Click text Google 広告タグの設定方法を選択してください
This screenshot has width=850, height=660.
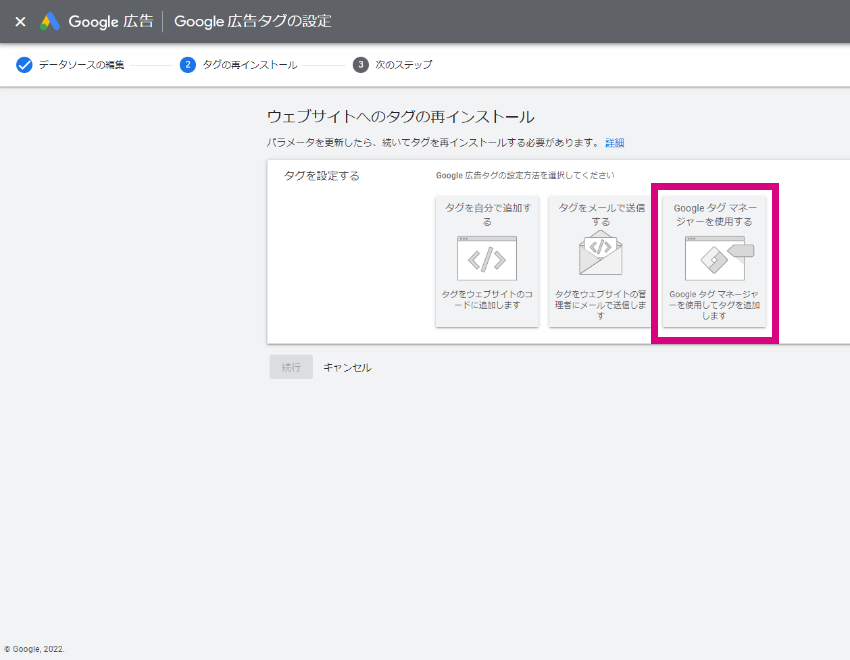coord(525,176)
